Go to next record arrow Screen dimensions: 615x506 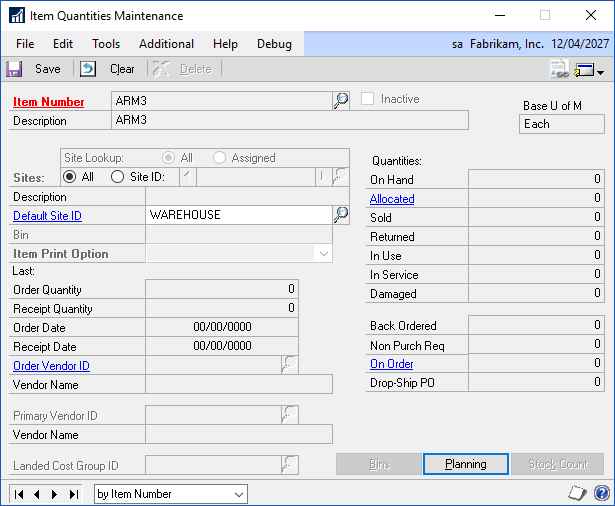pyautogui.click(x=55, y=494)
